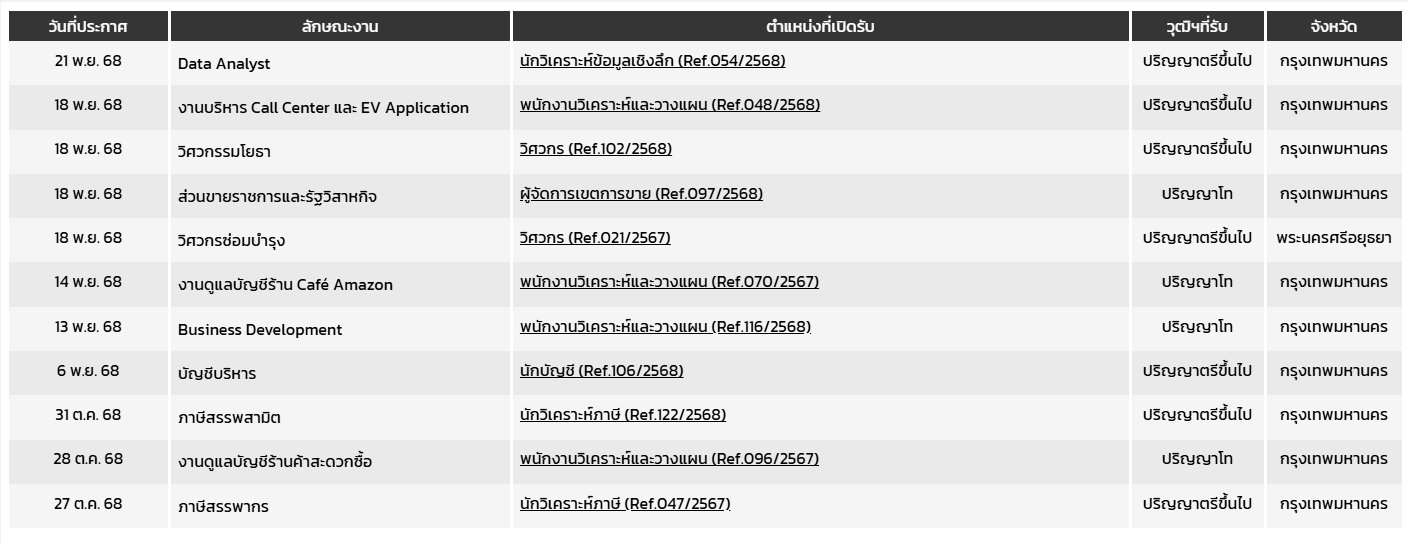Screen dimensions: 1408x543
Task: Click the วุฒิฯที่รับ column header
Action: tap(1197, 26)
